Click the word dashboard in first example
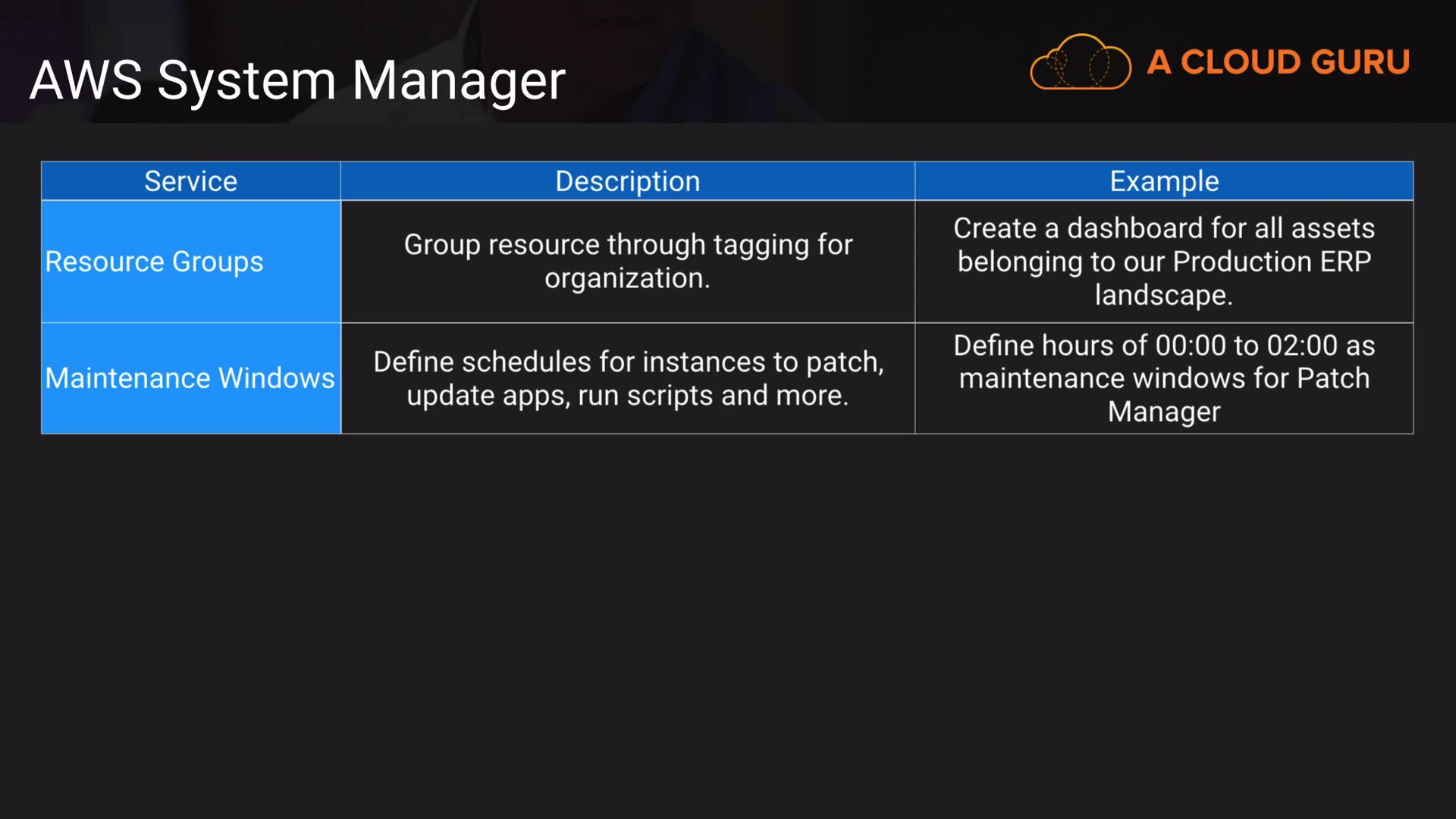 1134,228
